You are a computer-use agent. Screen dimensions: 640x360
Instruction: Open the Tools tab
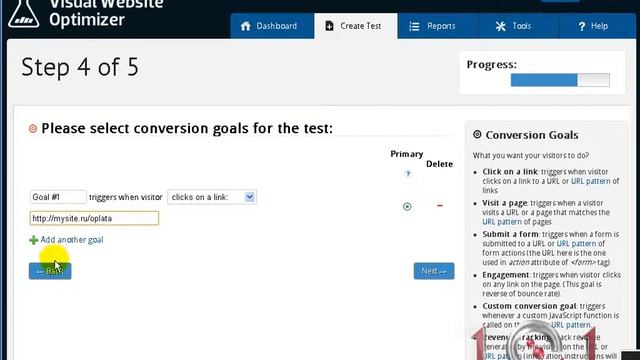(x=518, y=26)
